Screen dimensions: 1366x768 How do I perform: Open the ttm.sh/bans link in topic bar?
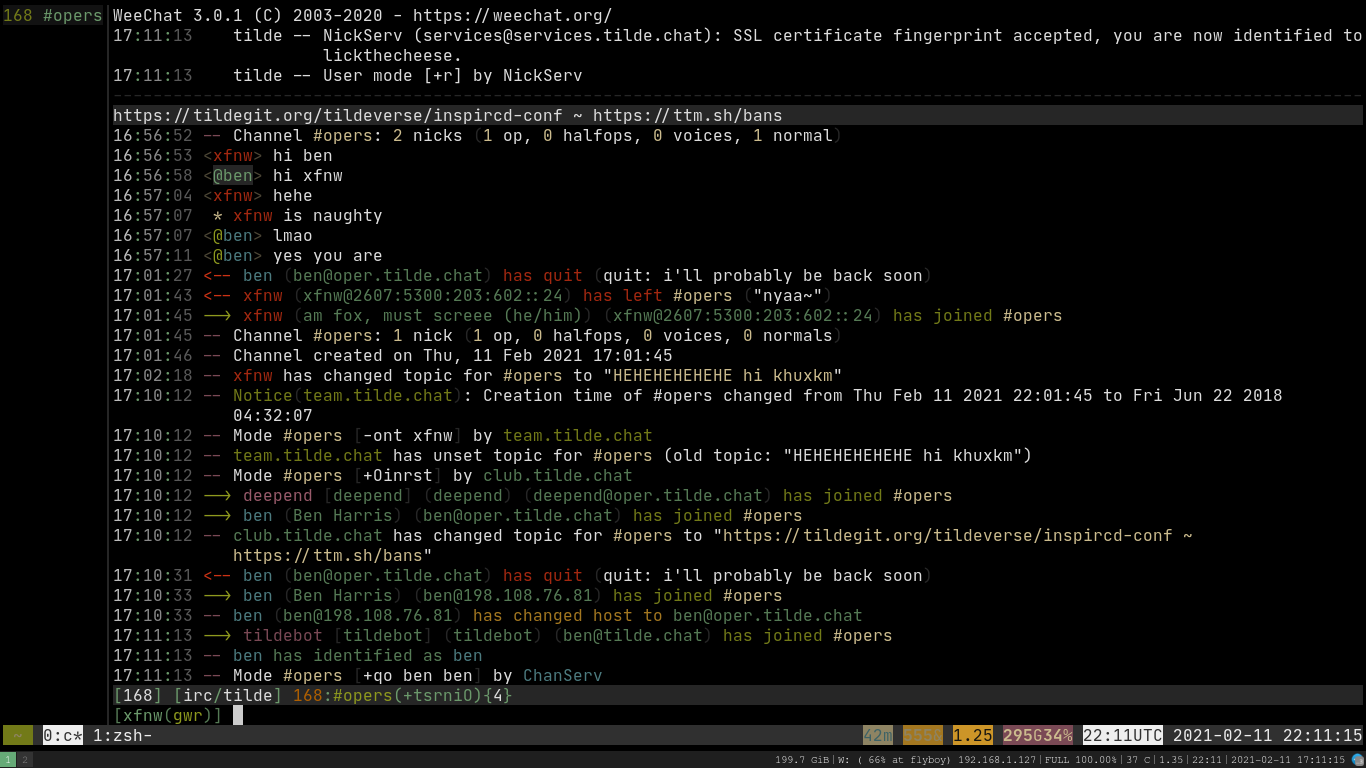tap(687, 116)
